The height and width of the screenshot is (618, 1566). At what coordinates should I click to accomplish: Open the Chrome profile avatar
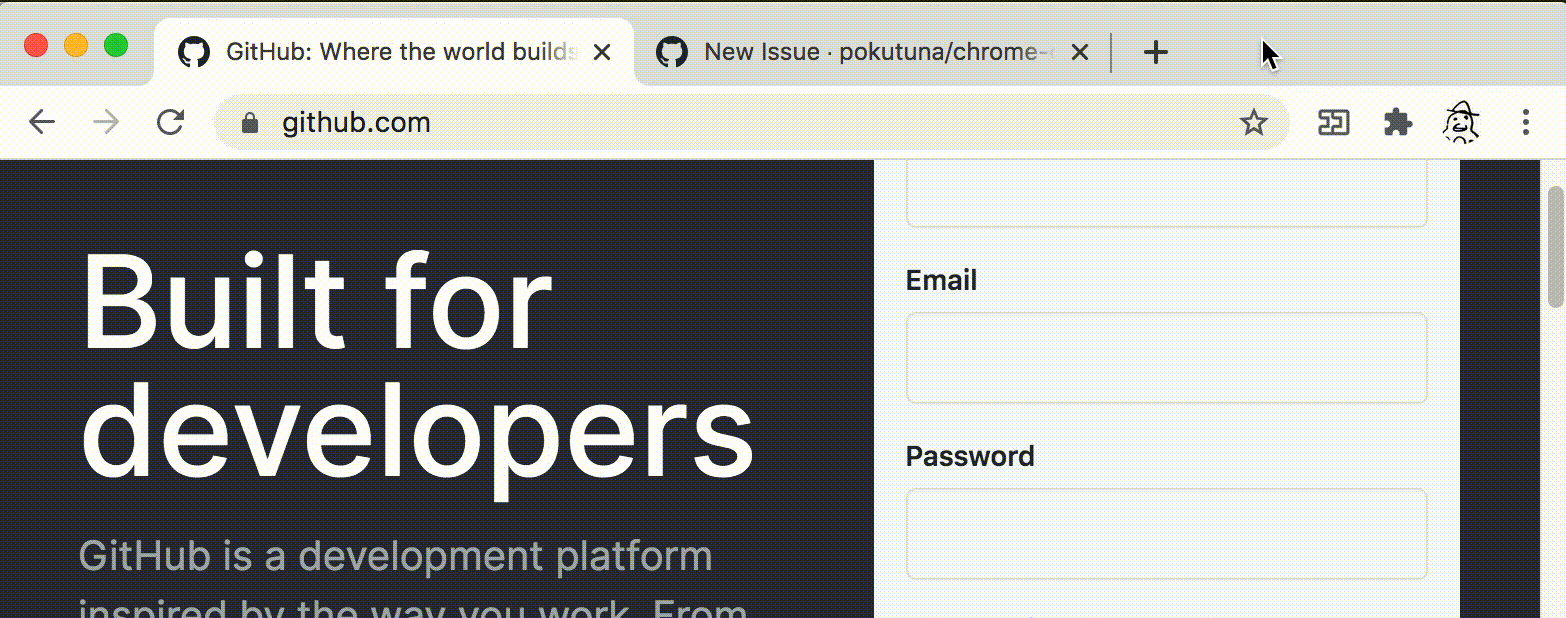(x=1461, y=123)
